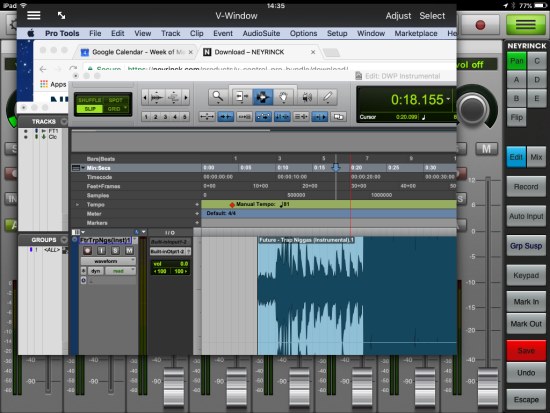Click the MIDI zoom button
The height and width of the screenshot is (413, 550).
174,97
